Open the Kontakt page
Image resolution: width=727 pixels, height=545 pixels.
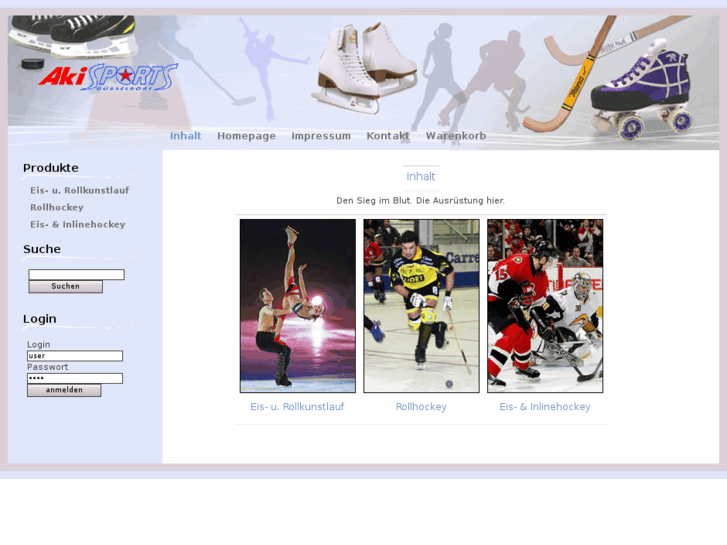pyautogui.click(x=388, y=136)
